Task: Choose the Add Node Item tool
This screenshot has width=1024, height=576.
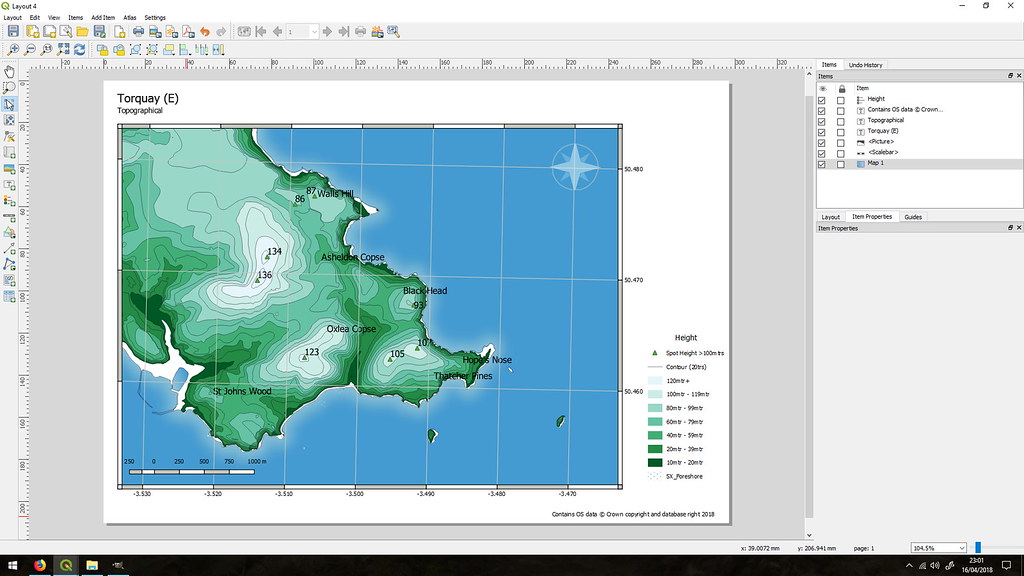Action: (9, 264)
